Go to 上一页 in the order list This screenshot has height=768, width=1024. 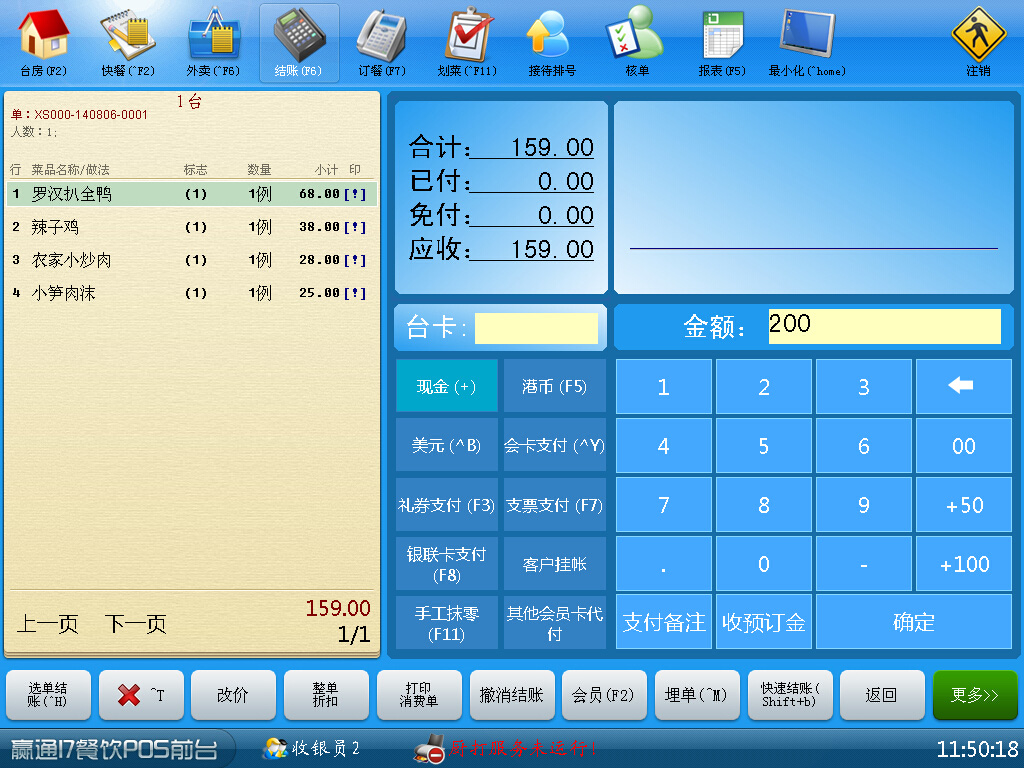(47, 624)
